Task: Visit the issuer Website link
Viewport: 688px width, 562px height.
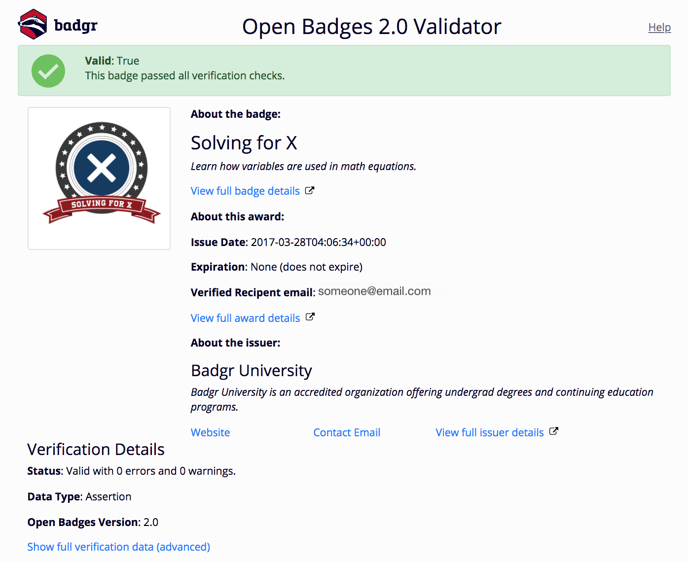Action: 210,432
